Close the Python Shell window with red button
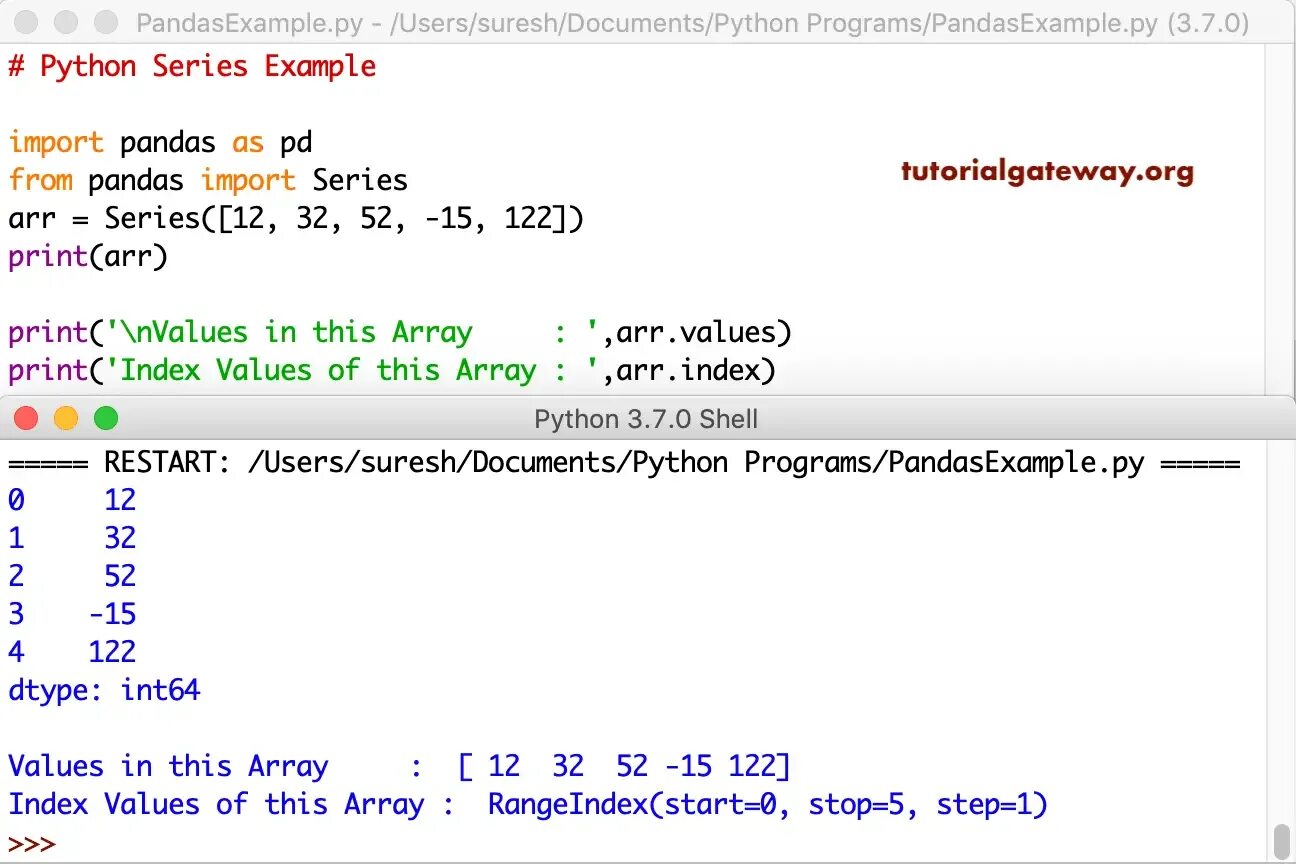Screen dimensions: 1296x864 (x=26, y=418)
